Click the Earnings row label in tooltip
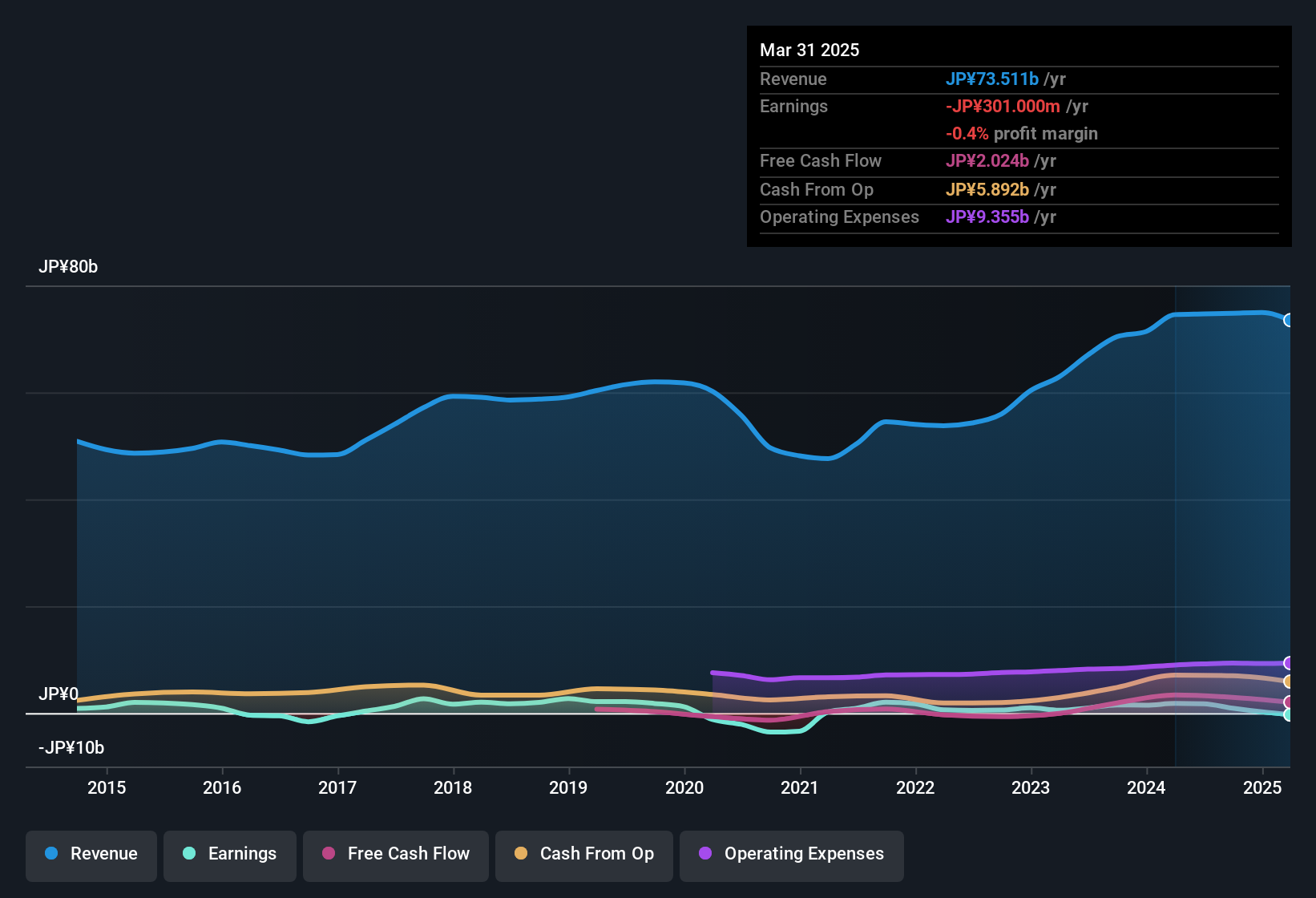1316x898 pixels. (x=793, y=106)
